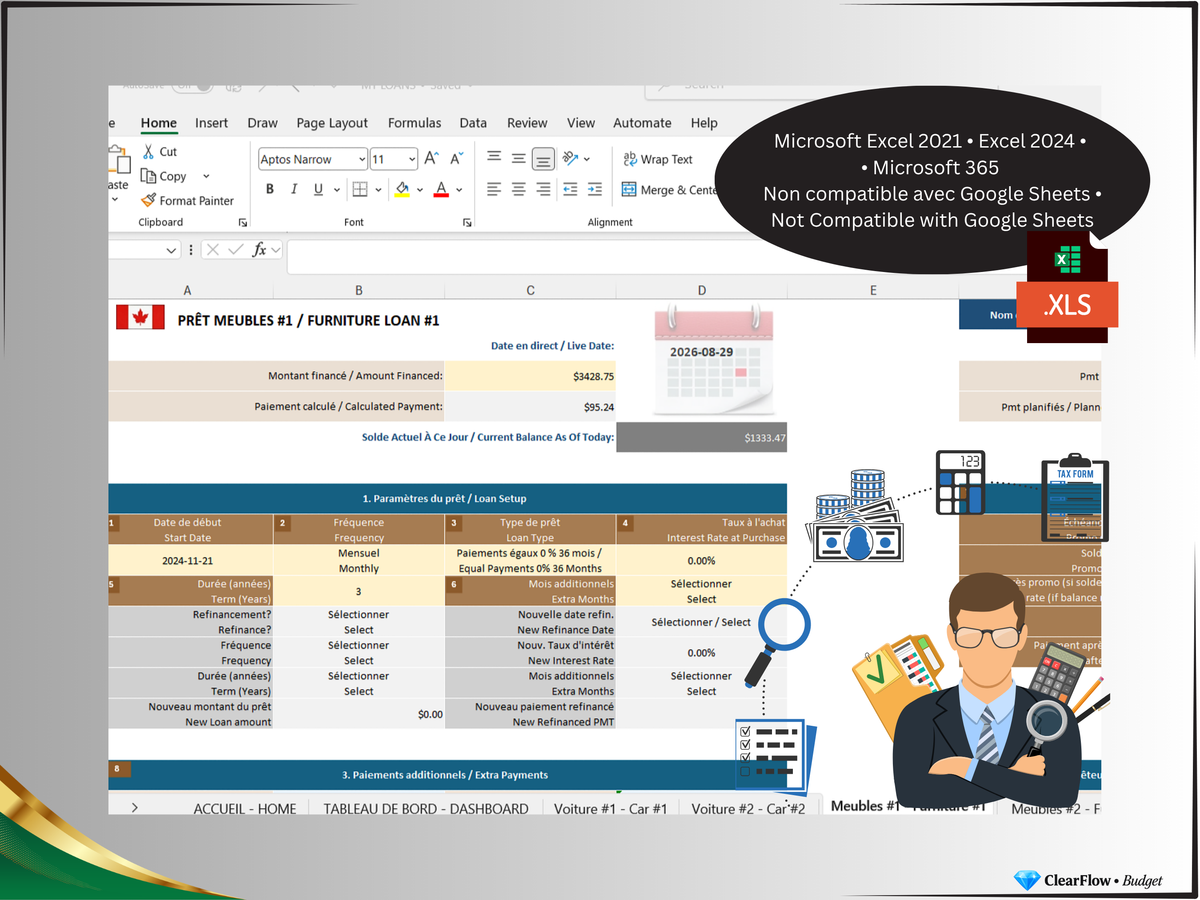Open the TABLEAU DE BORD - DASHBOARD sheet
Viewport: 1200px width, 900px height.
[426, 808]
